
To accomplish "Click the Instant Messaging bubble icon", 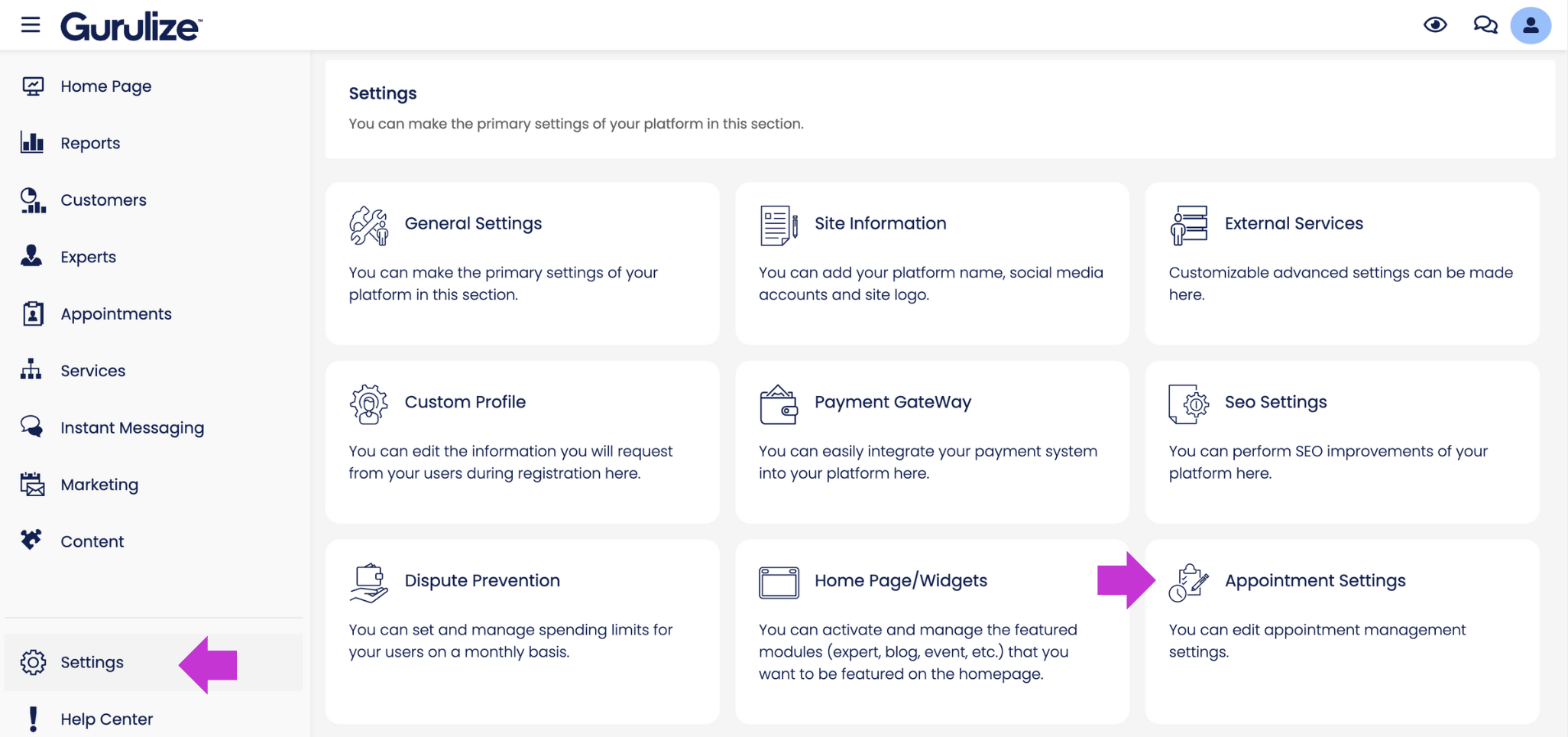I will 32,427.
